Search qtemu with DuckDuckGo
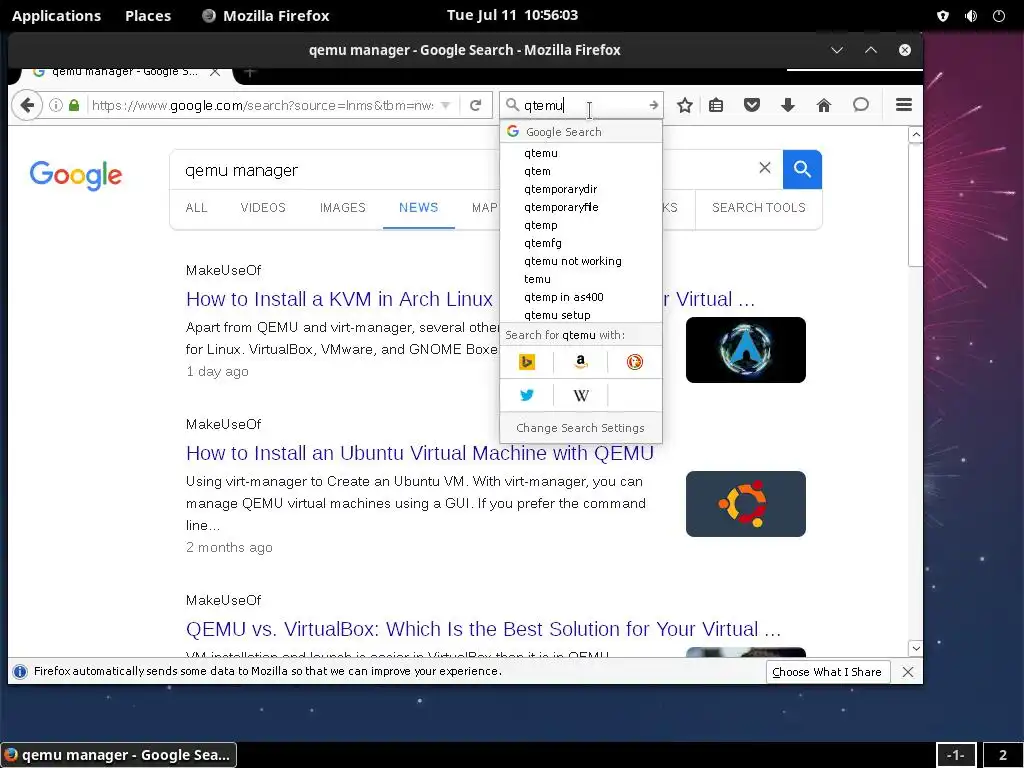Viewport: 1024px width, 768px height. pos(634,362)
